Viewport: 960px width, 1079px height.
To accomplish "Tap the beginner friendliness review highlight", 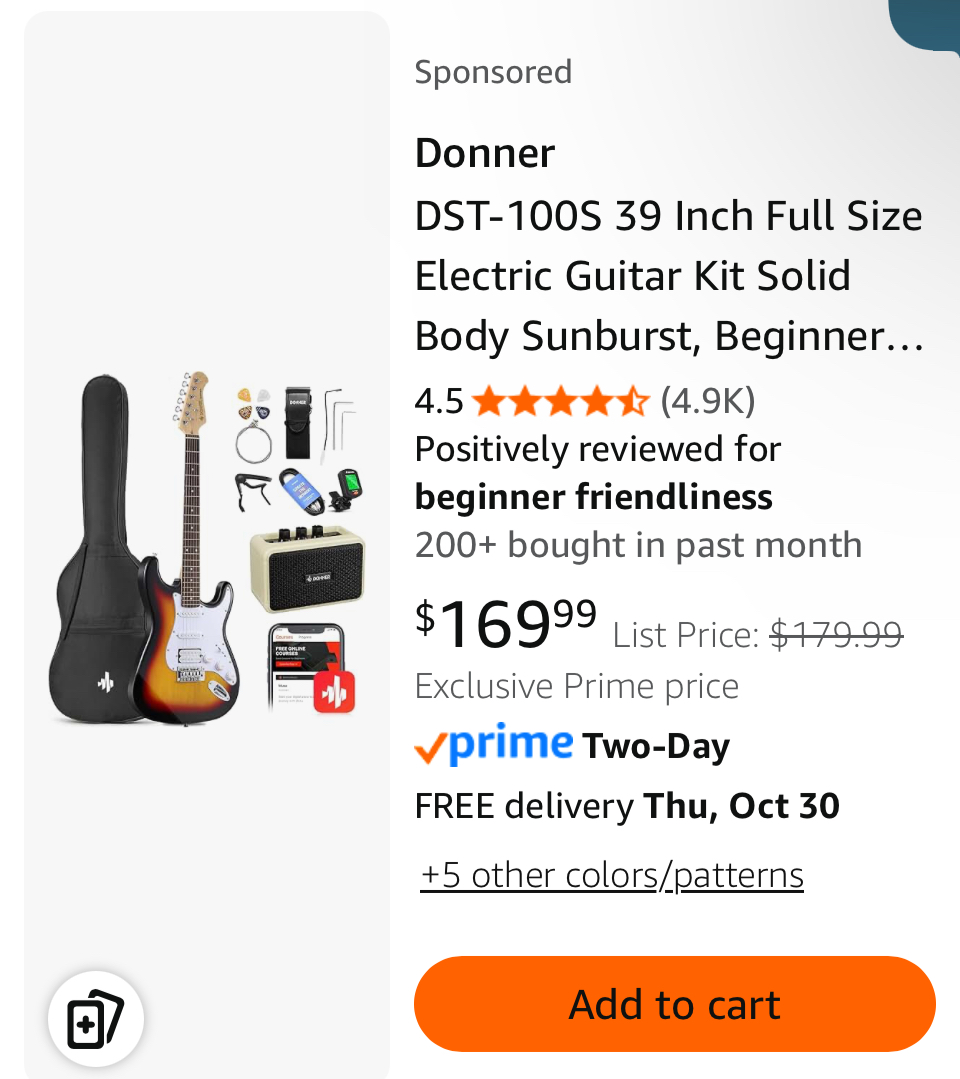I will 594,497.
